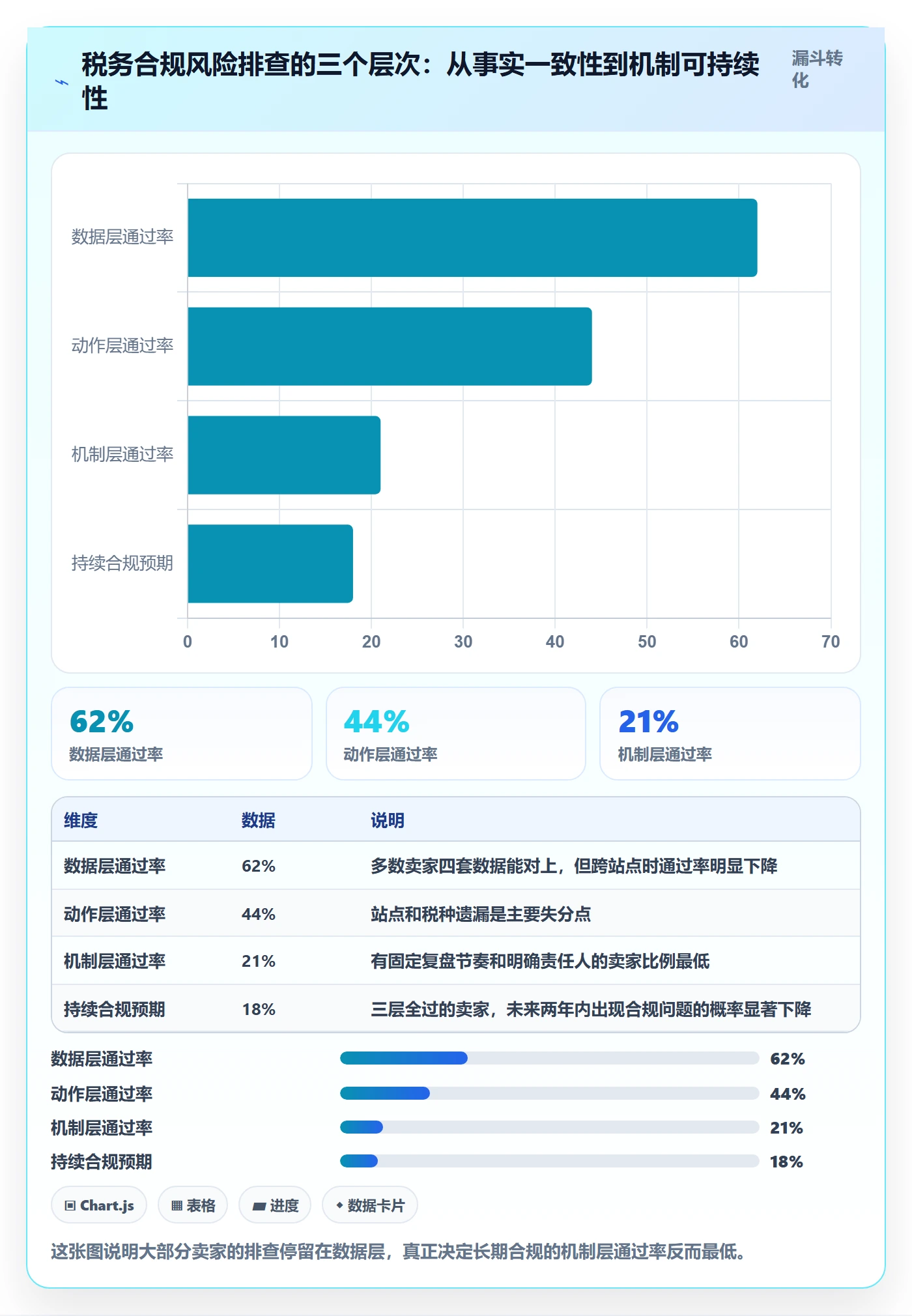The image size is (912, 1316).
Task: Click the 动作层通过率 44% progress bar
Action: (x=549, y=1093)
